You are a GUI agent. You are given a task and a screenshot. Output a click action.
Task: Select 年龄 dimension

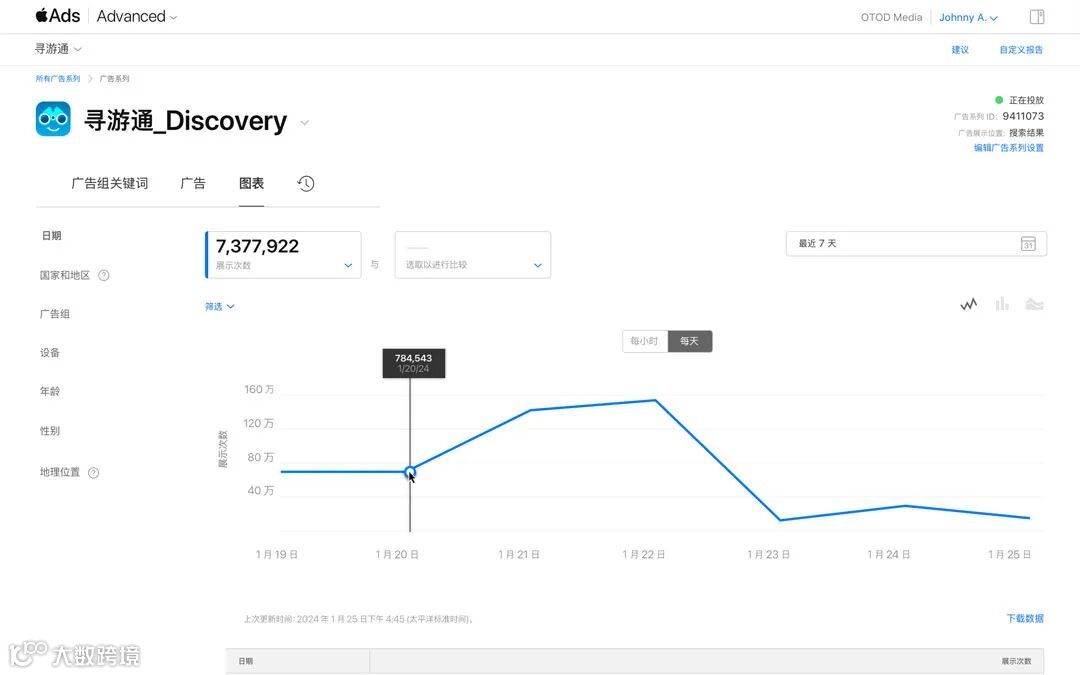50,391
